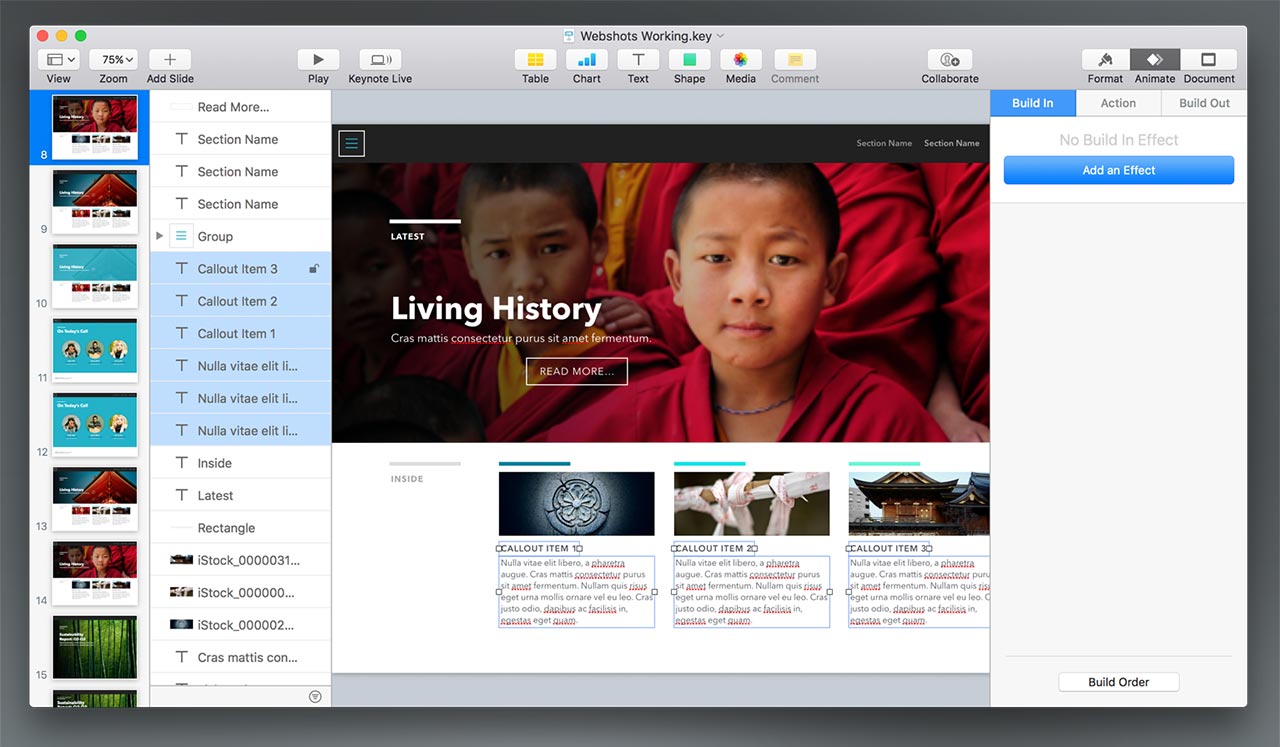Switch to the Build Out tab
Screen dimensions: 1280x747
[x=1204, y=103]
